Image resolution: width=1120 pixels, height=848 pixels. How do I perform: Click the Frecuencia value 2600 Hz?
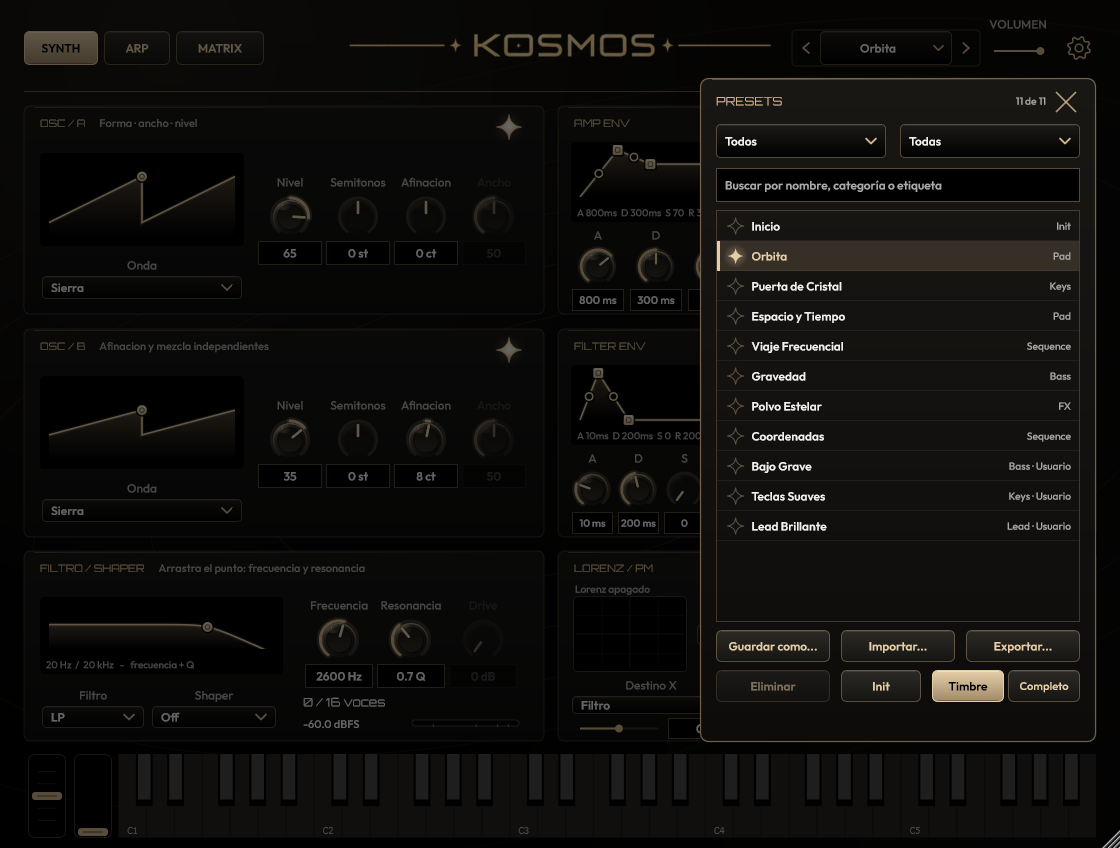coord(339,677)
